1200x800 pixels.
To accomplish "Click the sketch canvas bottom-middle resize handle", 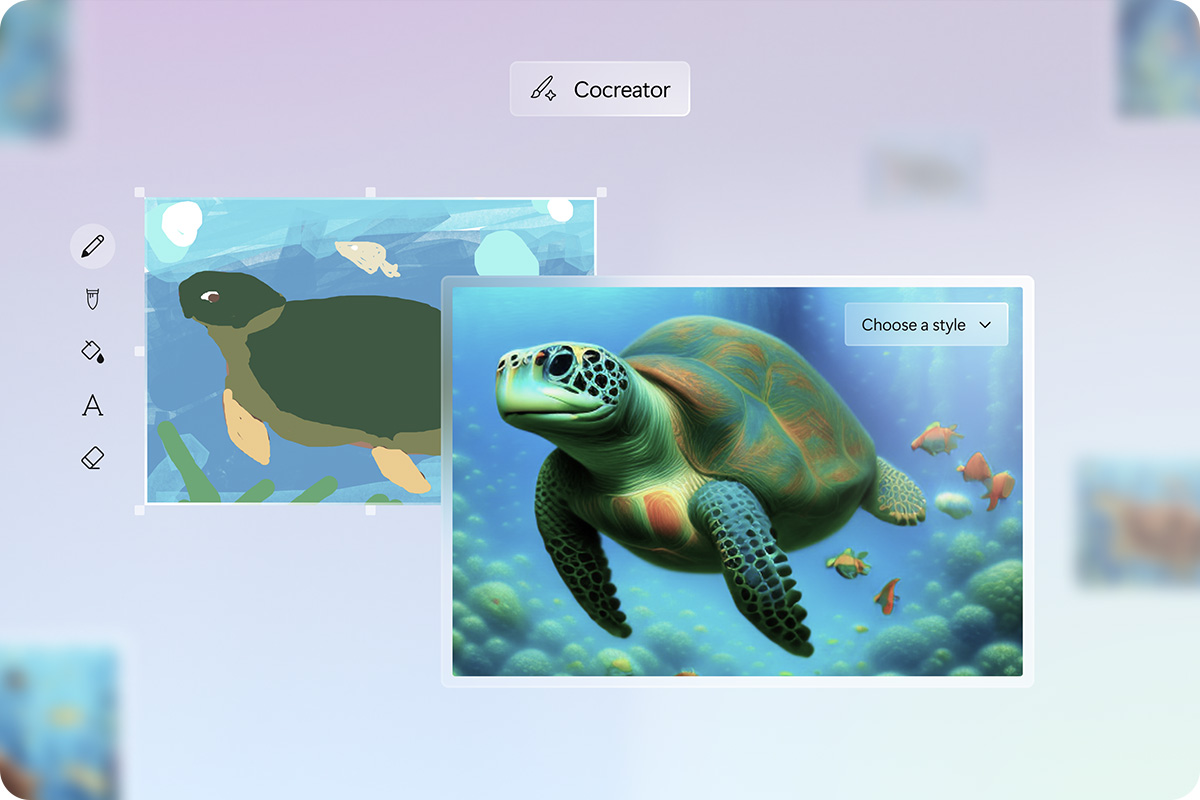I will pyautogui.click(x=370, y=510).
